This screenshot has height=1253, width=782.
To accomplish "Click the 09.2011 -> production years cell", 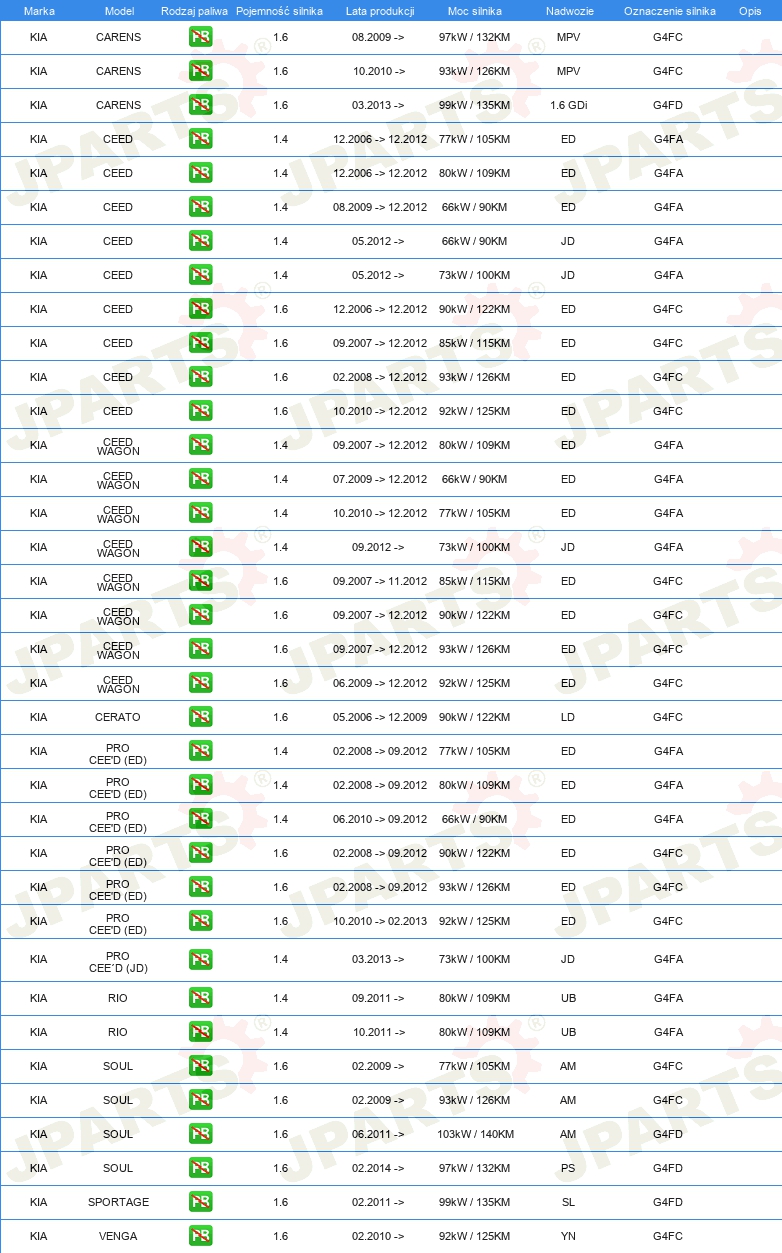I will [x=378, y=998].
